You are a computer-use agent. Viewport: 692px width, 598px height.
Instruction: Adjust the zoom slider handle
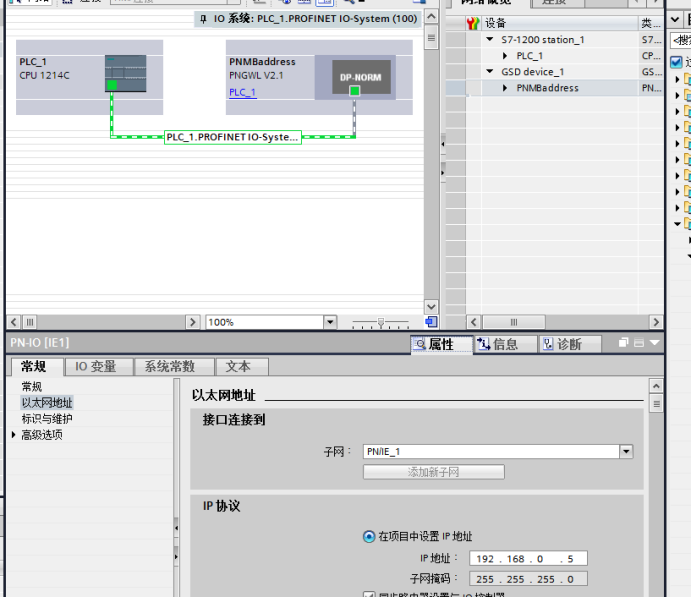click(x=381, y=323)
